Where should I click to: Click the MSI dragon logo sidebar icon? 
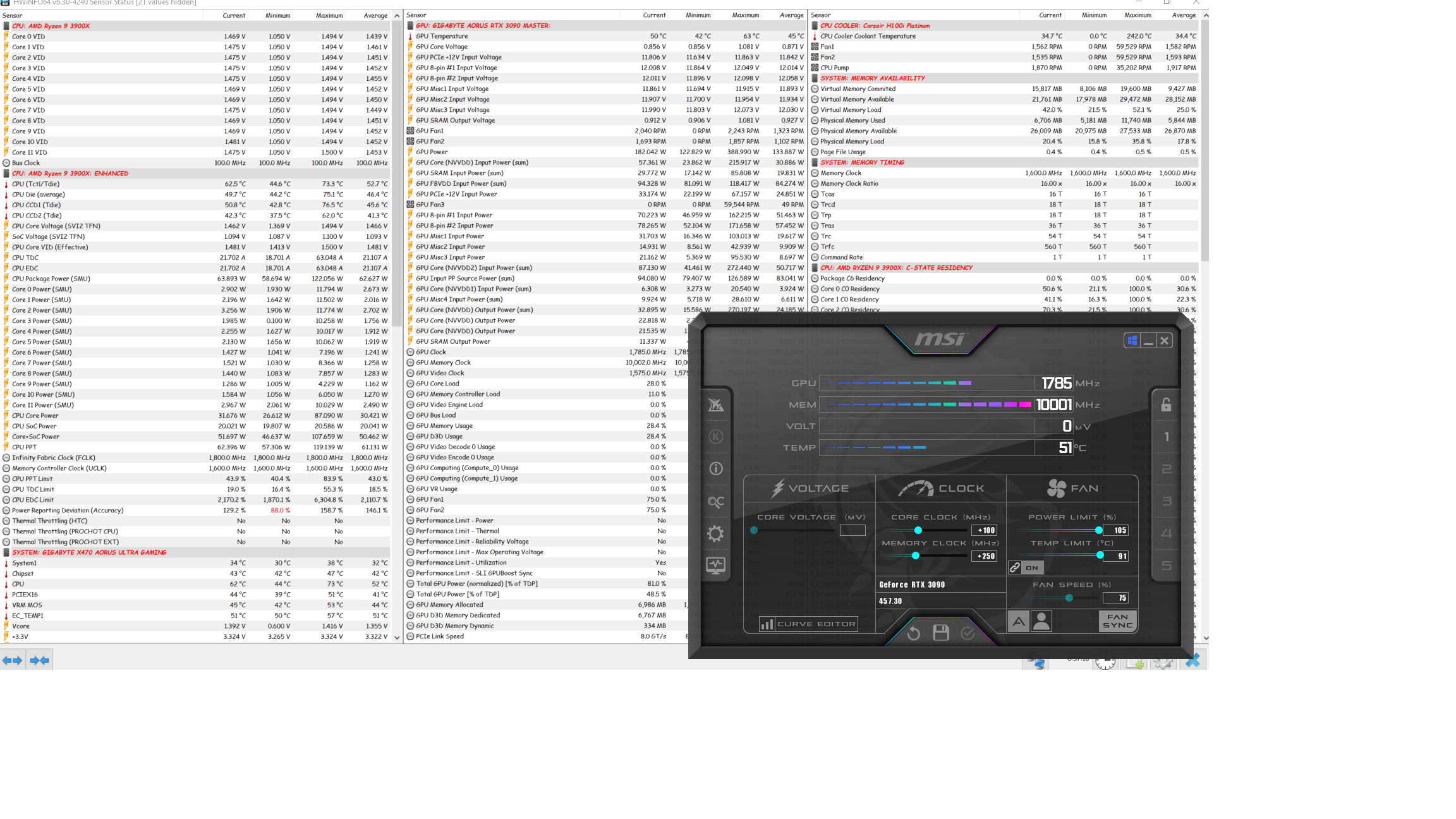click(x=715, y=404)
